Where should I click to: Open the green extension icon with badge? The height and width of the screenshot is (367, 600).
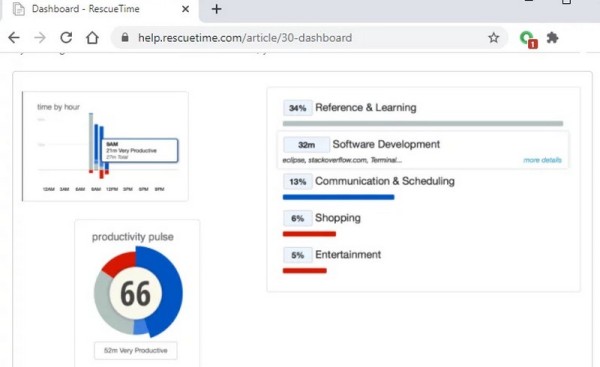[x=528, y=39]
